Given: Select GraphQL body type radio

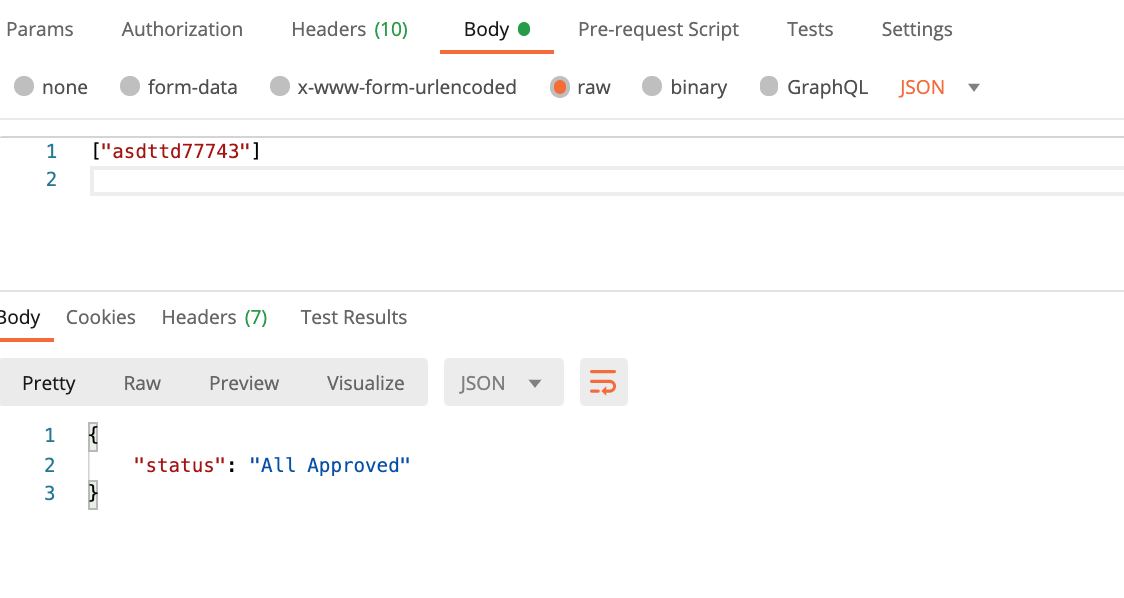Looking at the screenshot, I should [x=768, y=87].
